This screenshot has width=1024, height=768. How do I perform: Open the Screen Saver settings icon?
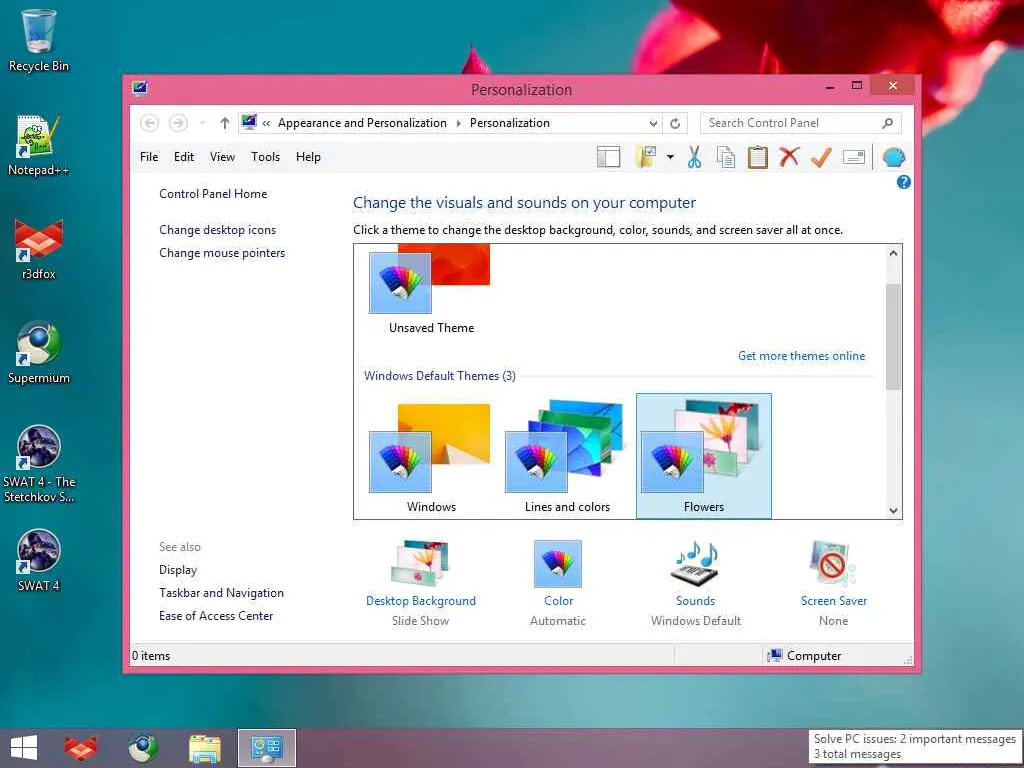[833, 564]
